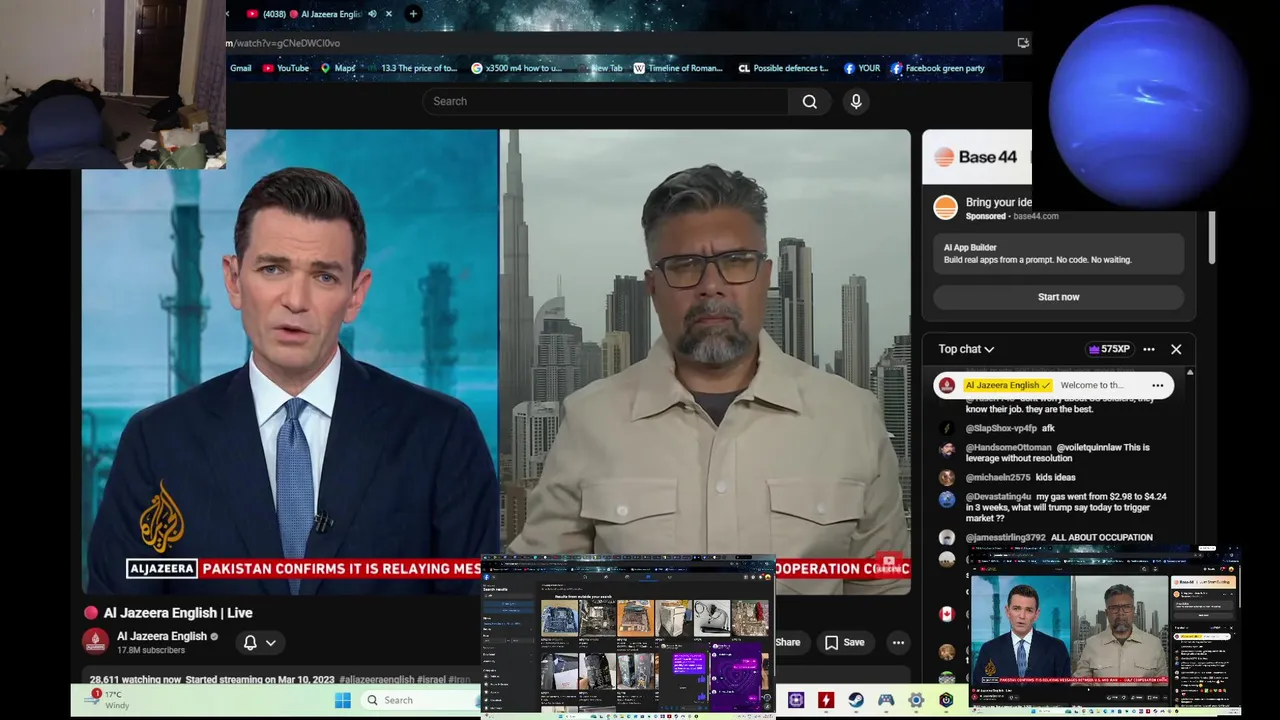Click the chat scrollbar up arrow

tap(1189, 372)
